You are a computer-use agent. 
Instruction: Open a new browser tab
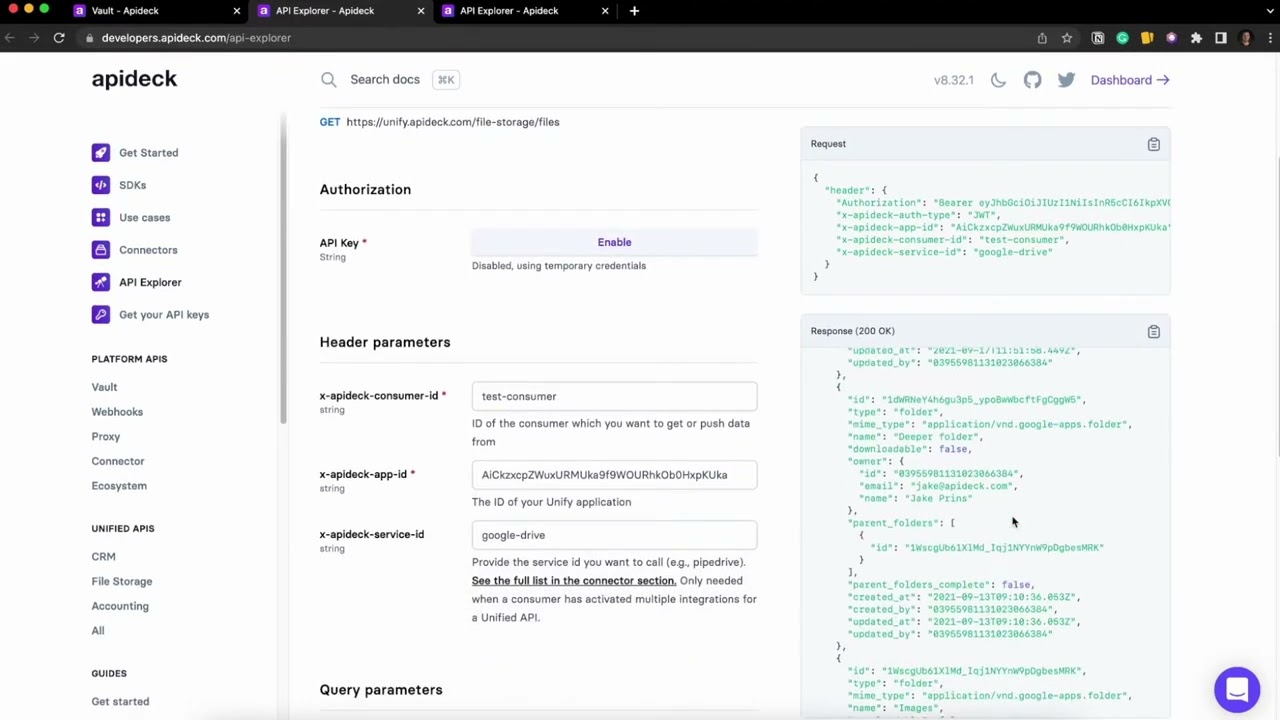[x=634, y=11]
